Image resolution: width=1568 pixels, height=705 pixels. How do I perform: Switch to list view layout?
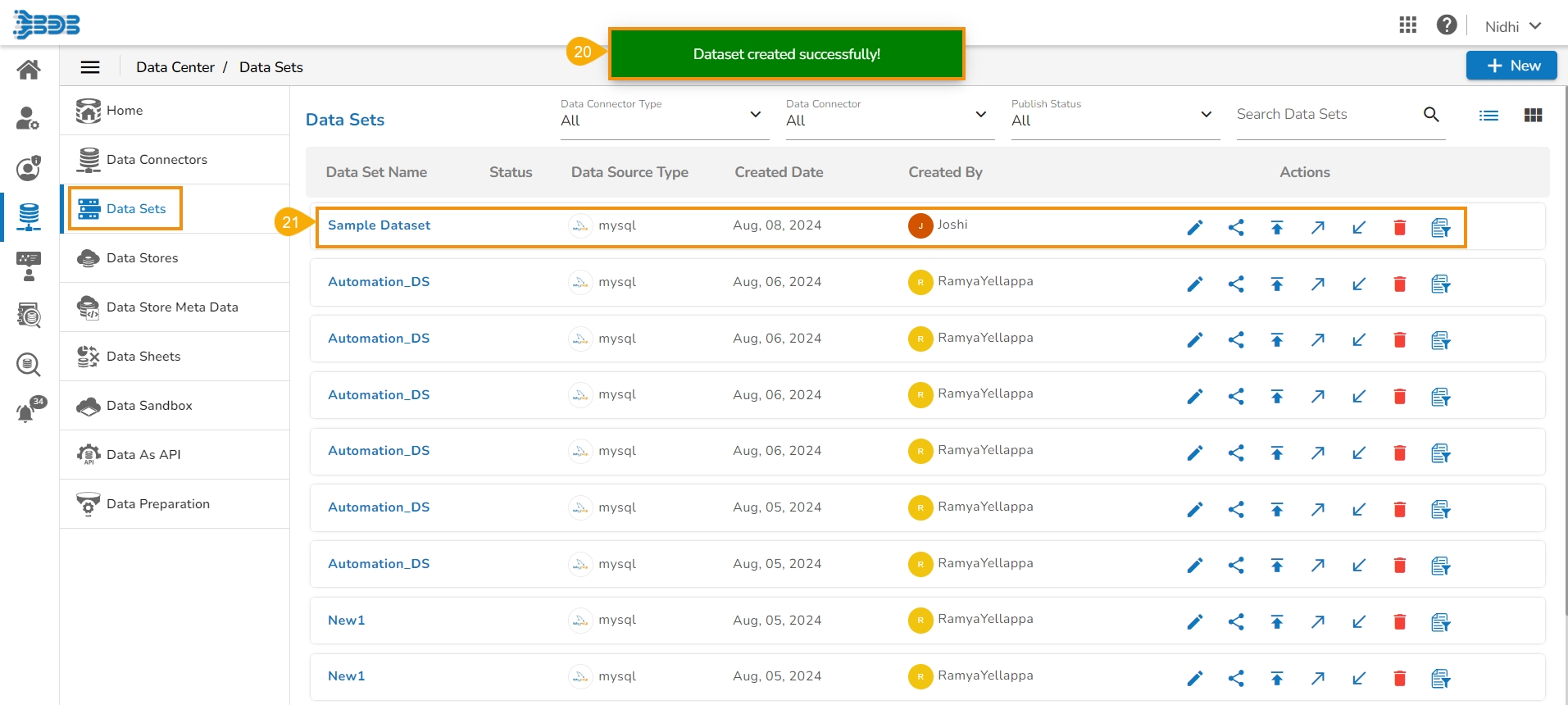[x=1488, y=116]
